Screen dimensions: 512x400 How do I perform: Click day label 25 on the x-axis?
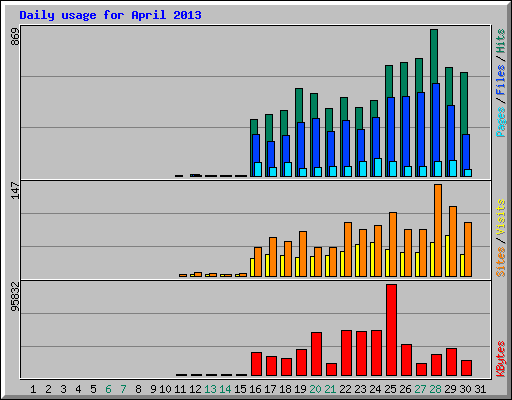[390, 389]
